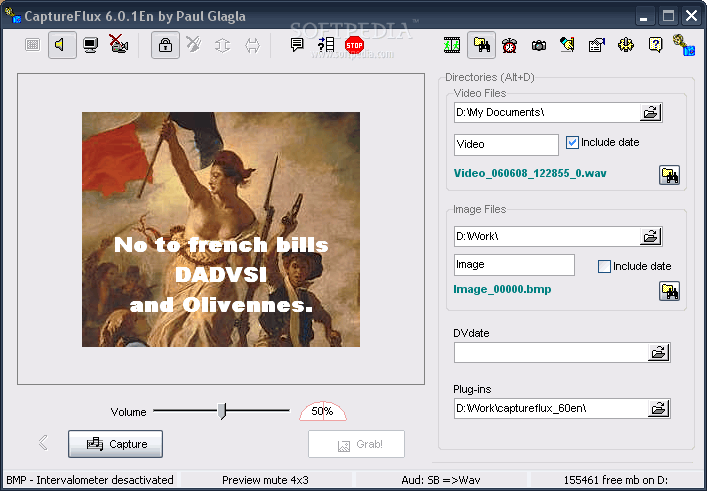
Task: Click Aud: SB =>Wav status text
Action: pyautogui.click(x=441, y=480)
